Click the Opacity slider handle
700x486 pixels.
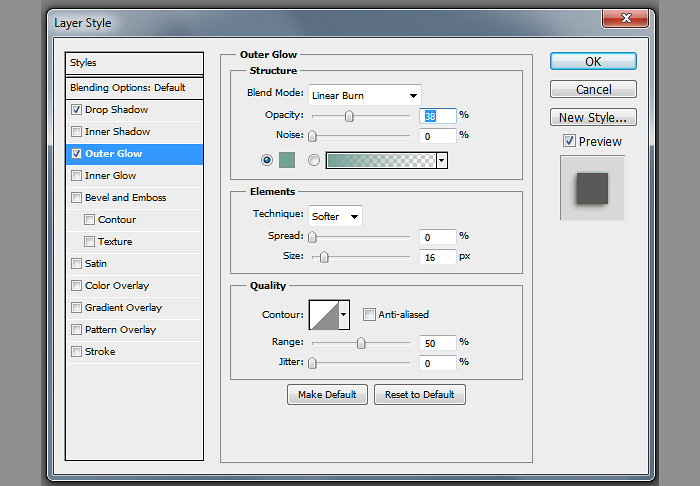click(x=349, y=116)
